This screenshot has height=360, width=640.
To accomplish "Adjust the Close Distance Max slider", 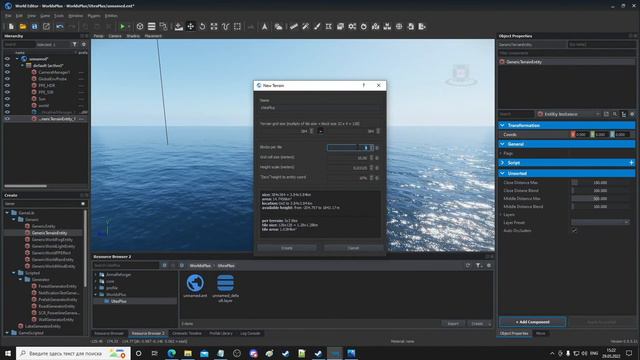I will (600, 182).
